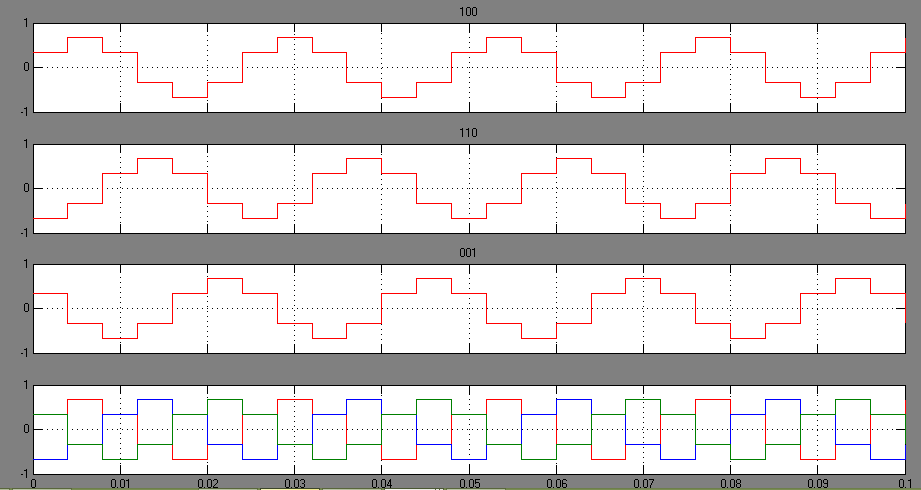This screenshot has width=921, height=490.
Task: Click the plot title "110"
Action: click(x=468, y=133)
